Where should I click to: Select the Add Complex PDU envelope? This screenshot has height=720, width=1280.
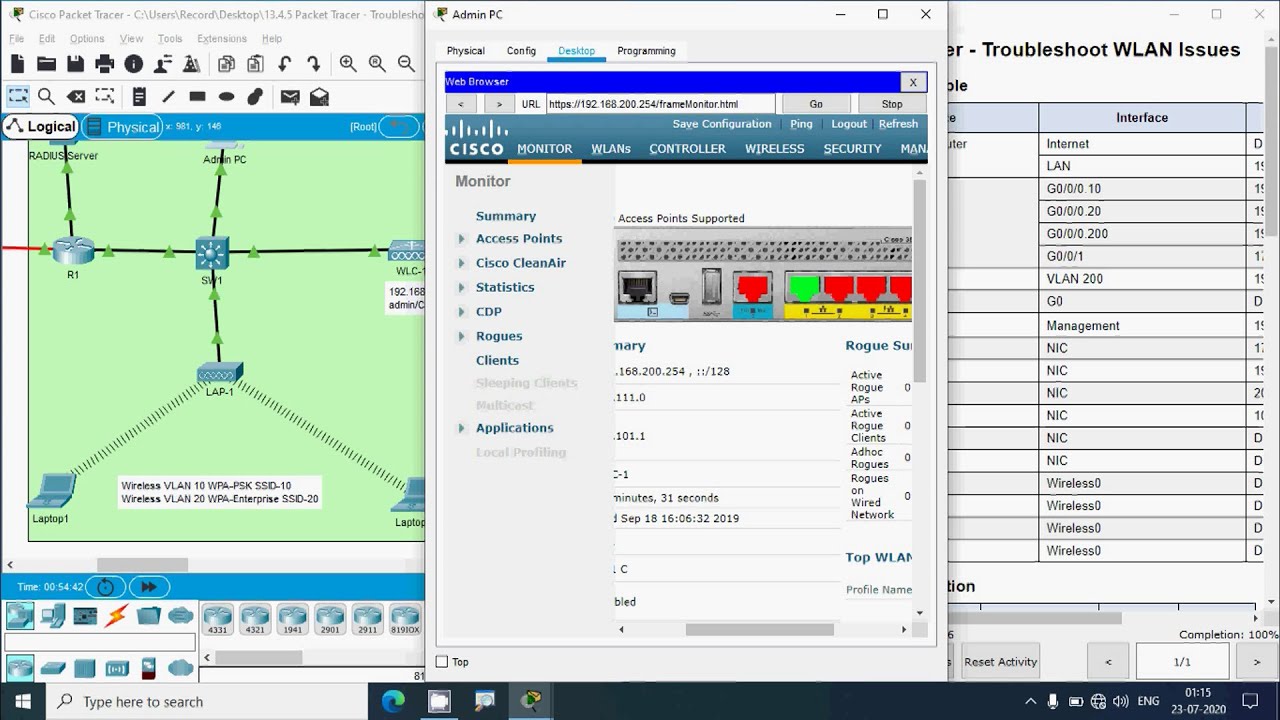pyautogui.click(x=319, y=96)
